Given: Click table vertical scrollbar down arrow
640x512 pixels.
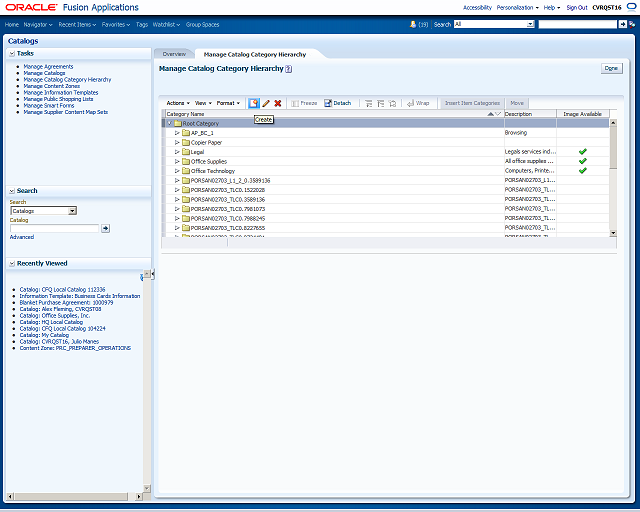Looking at the screenshot, I should 613,233.
